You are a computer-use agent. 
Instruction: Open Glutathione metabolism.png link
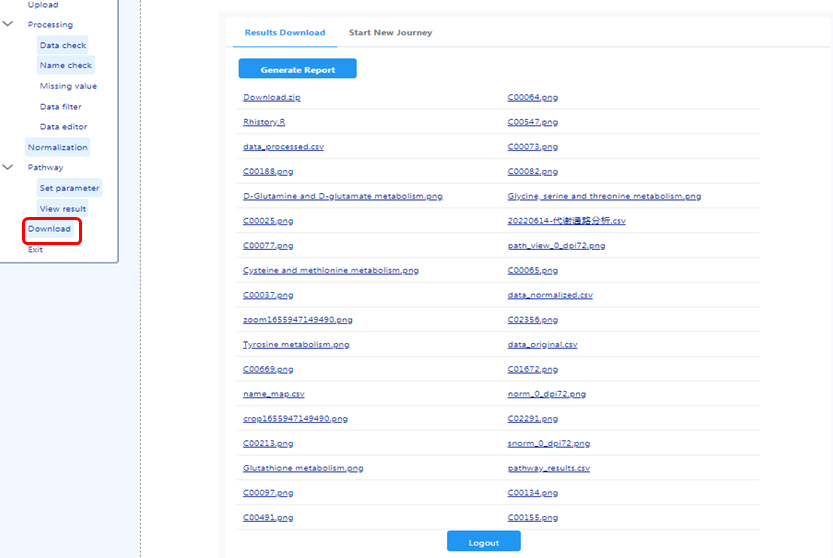(x=303, y=468)
